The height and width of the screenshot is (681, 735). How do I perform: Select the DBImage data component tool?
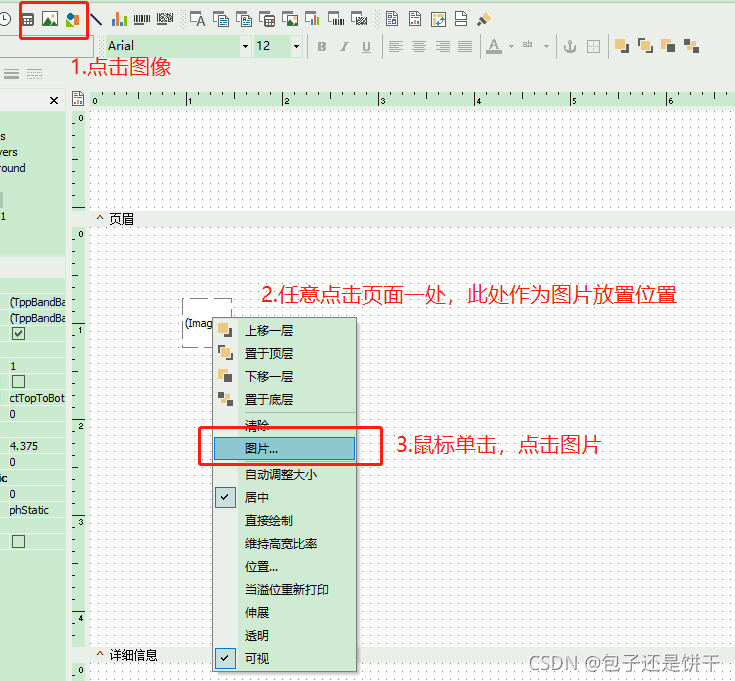(290, 19)
